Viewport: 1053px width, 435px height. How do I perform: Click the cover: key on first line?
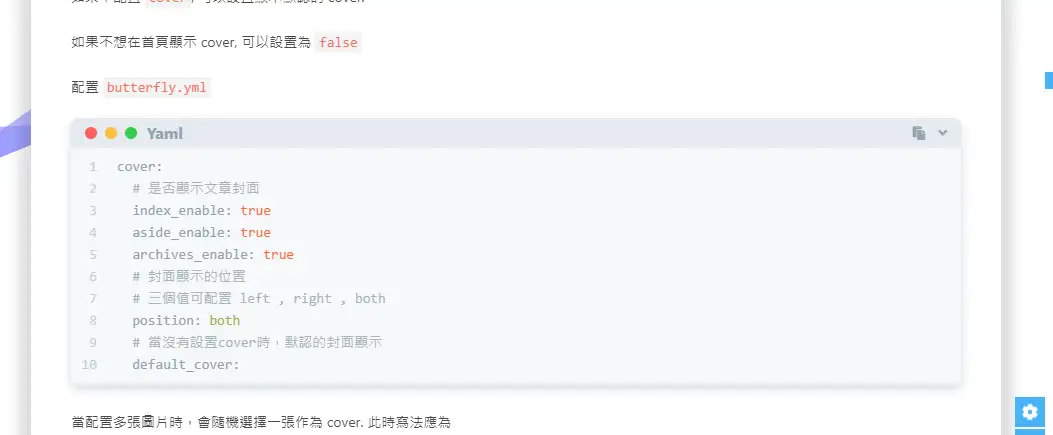(140, 166)
